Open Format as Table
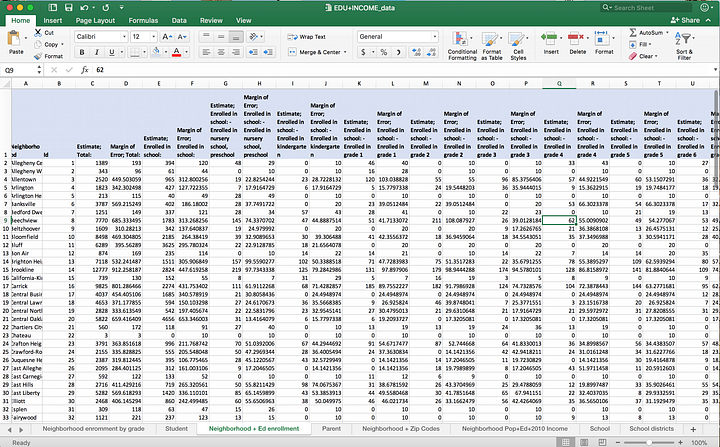 click(x=491, y=45)
